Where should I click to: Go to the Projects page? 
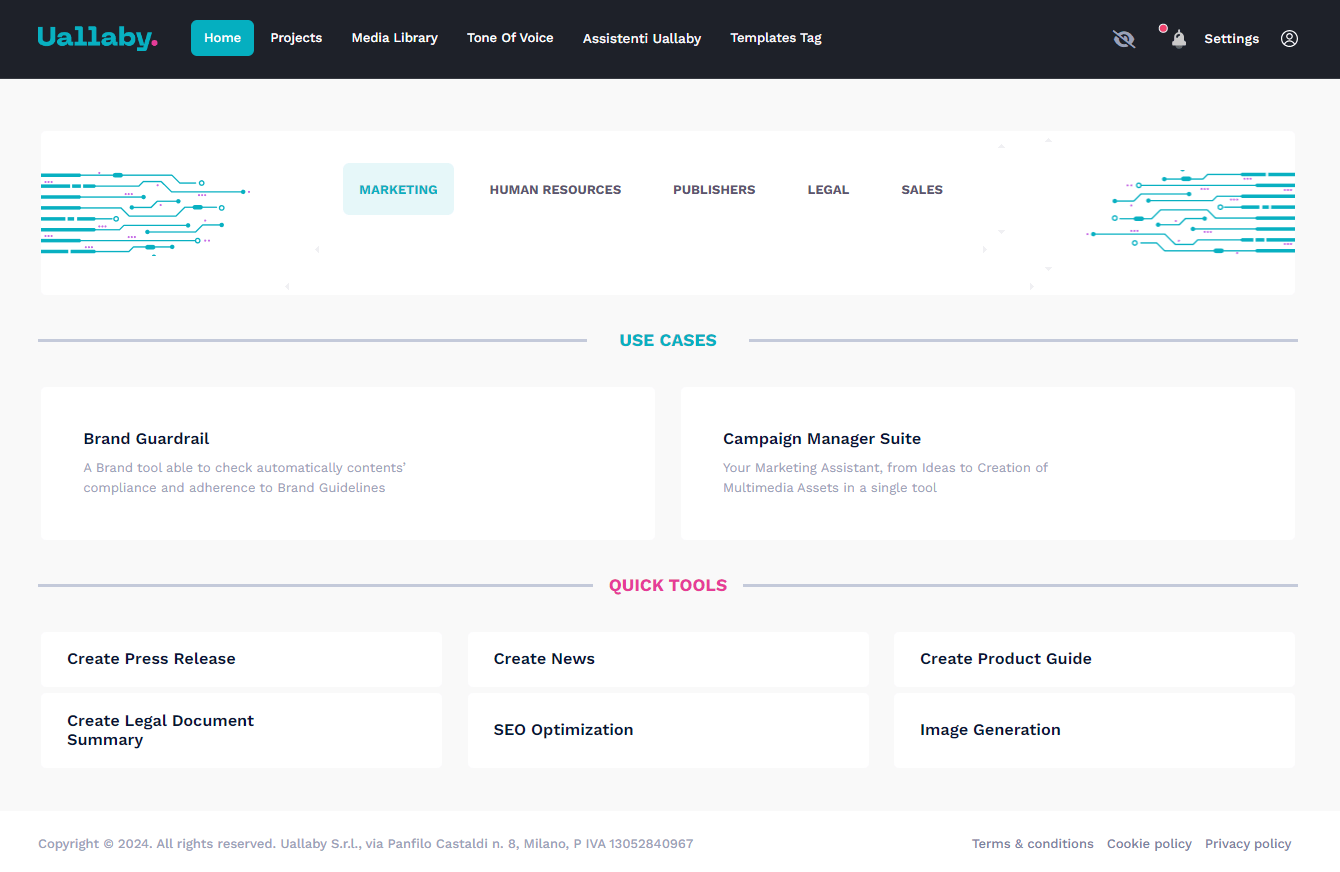[296, 38]
